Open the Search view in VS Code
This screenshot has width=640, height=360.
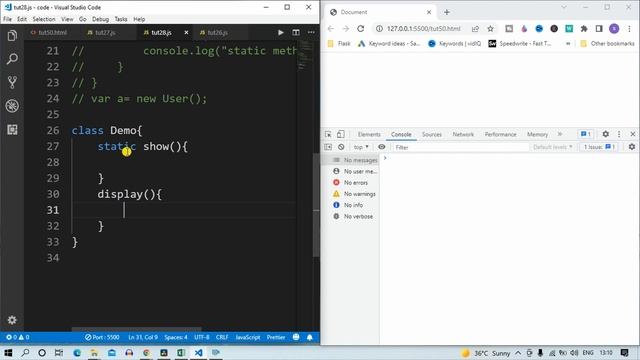12,59
